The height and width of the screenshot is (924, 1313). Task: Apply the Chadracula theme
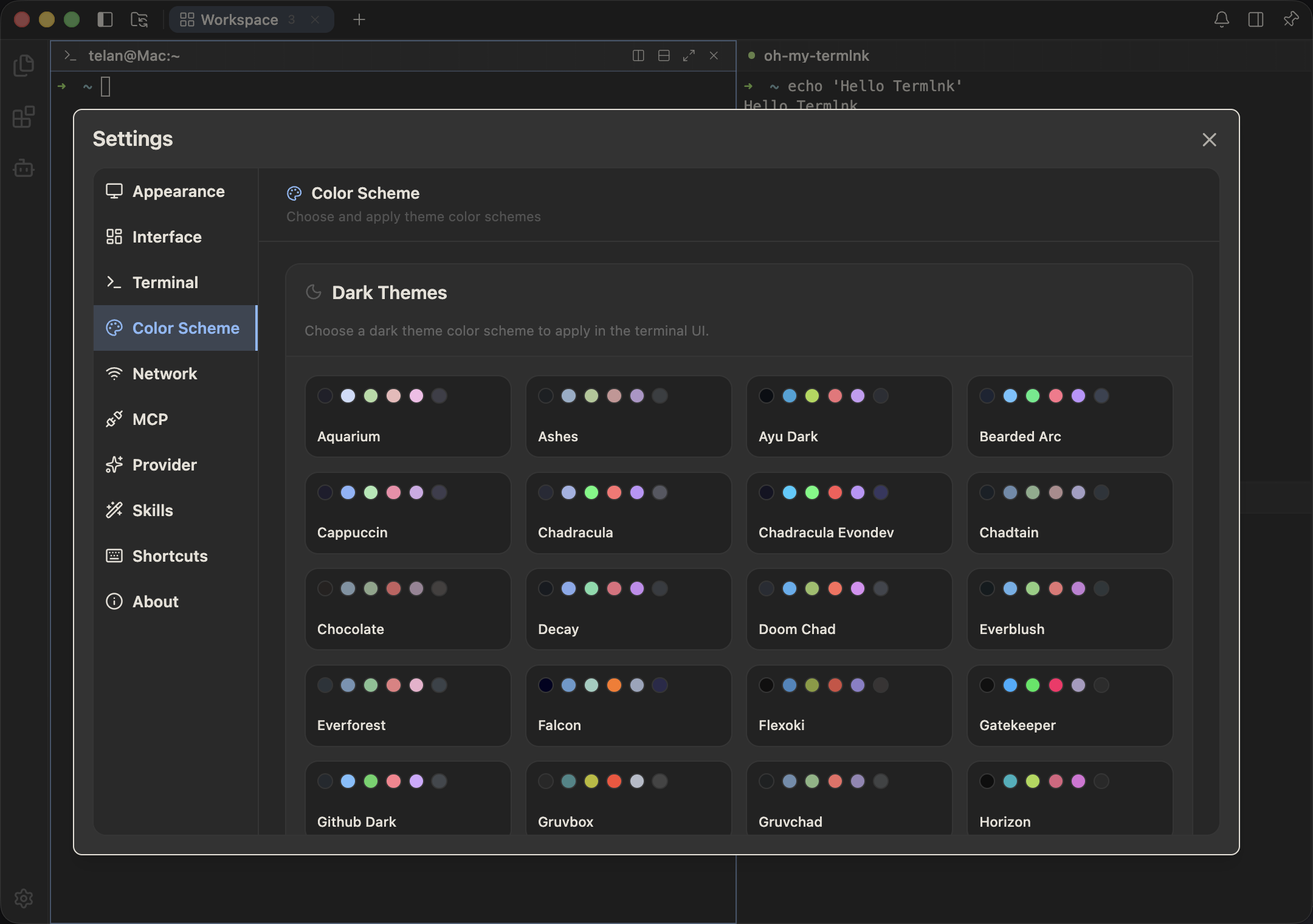pos(629,513)
